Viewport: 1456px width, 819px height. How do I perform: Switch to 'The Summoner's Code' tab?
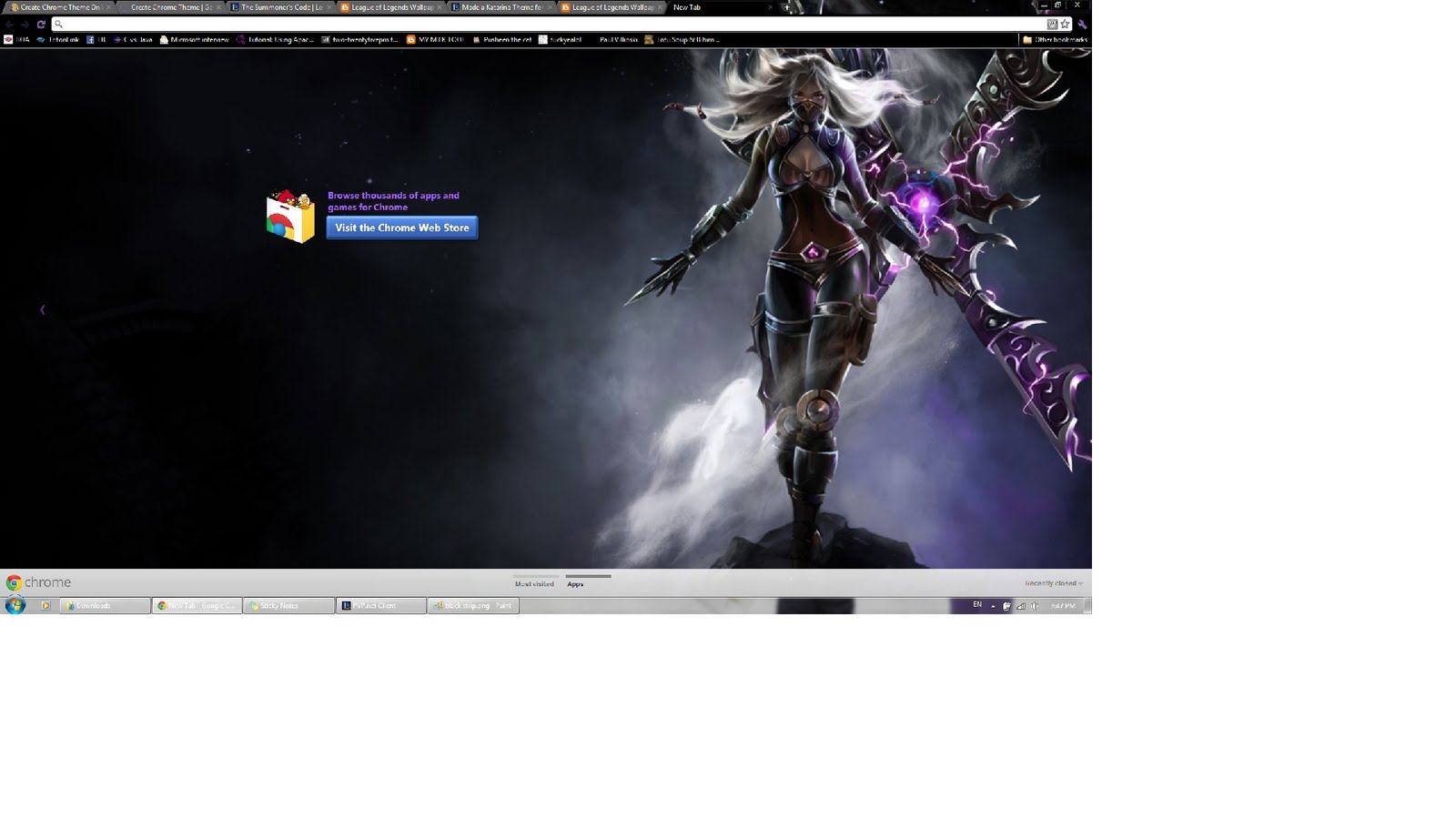point(281,7)
